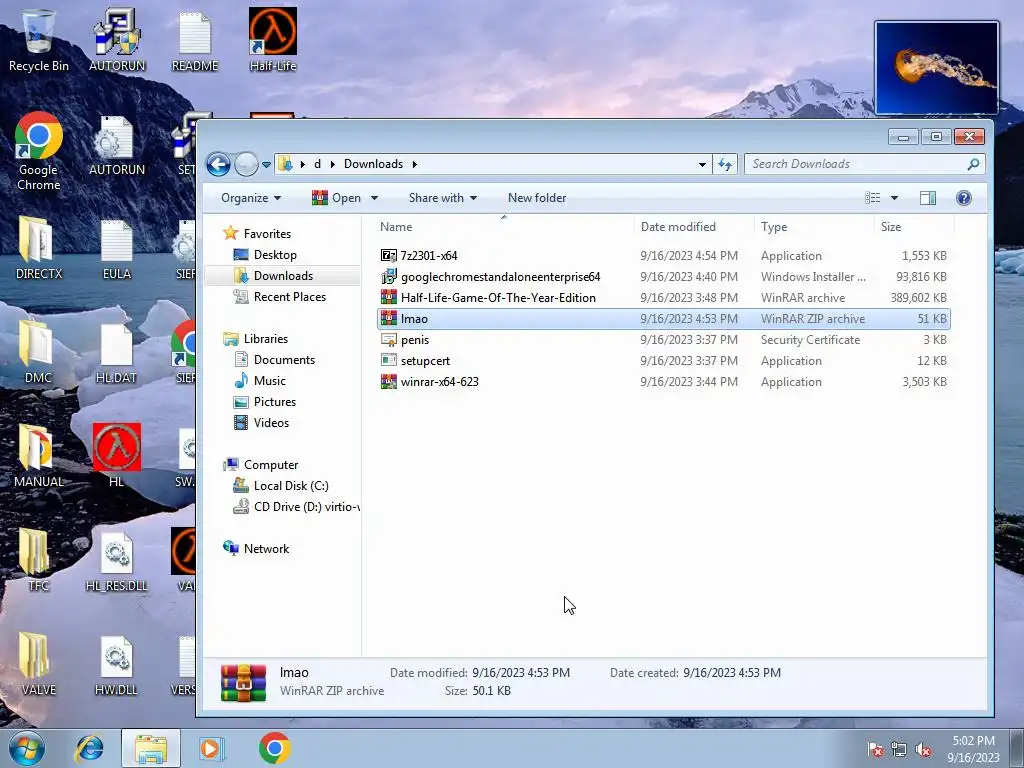Open Explorer help via question mark icon
The image size is (1024, 768).
tap(963, 198)
